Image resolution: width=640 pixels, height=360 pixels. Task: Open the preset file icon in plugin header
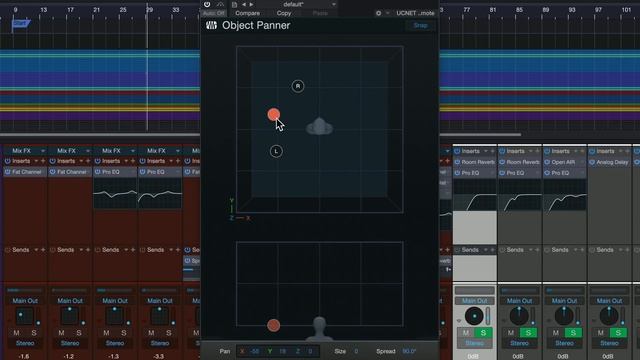tap(234, 4)
